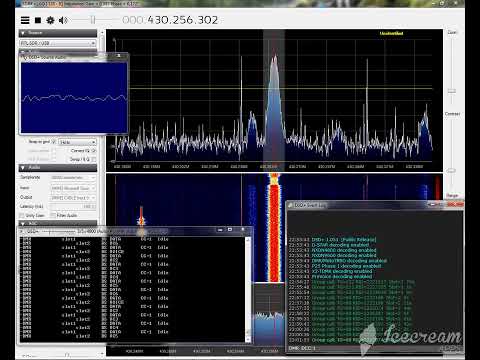Viewport: 480px width, 360px height.
Task: Open the RTL-SDR / USB source dropdown
Action: pos(58,43)
